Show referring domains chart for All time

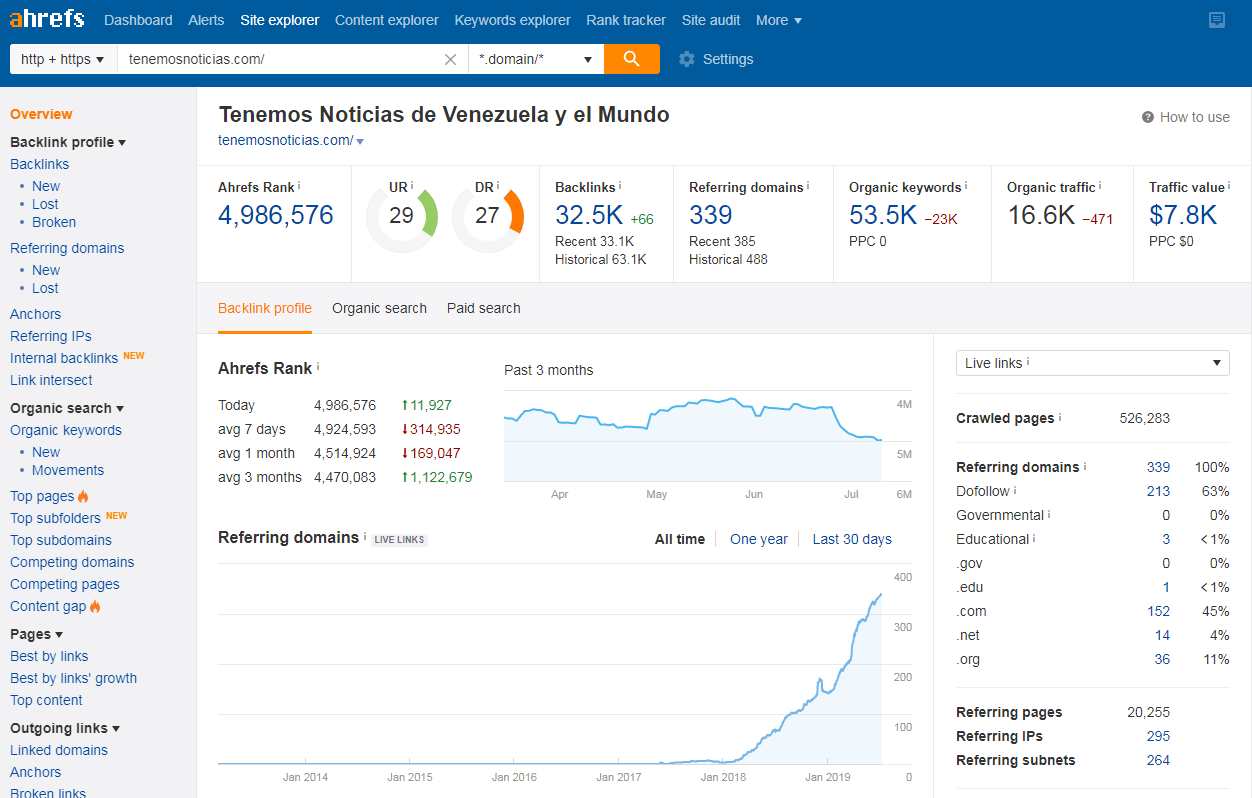(x=680, y=539)
